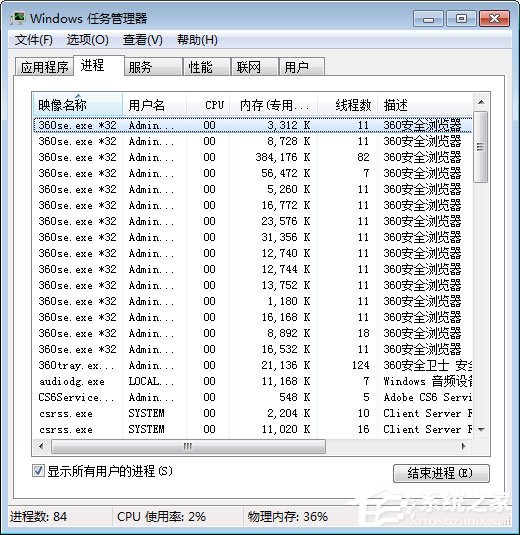Select 360se.exe row using 56,472 K
The image size is (520, 535).
pyautogui.click(x=253, y=173)
